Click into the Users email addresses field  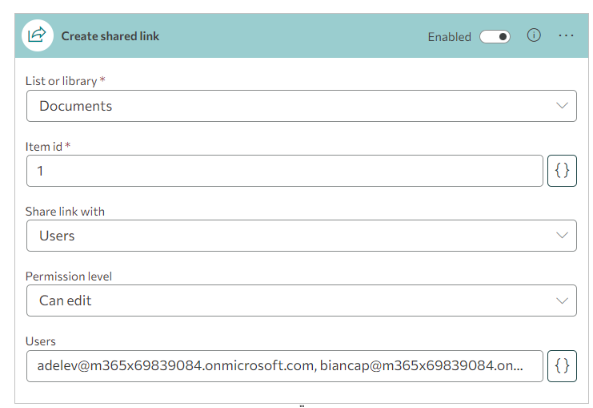click(x=285, y=366)
